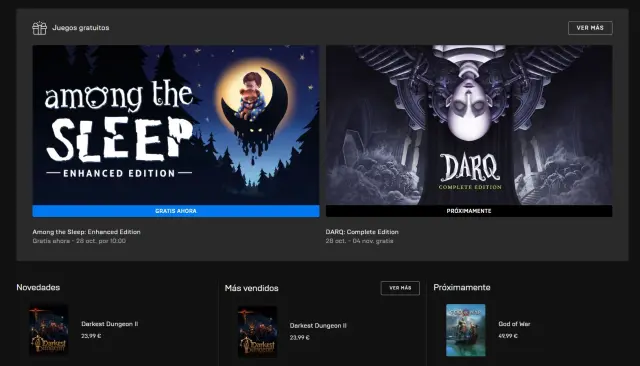Open the VER MÁS button in Juegos gratuitos
The image size is (640, 366).
(590, 28)
